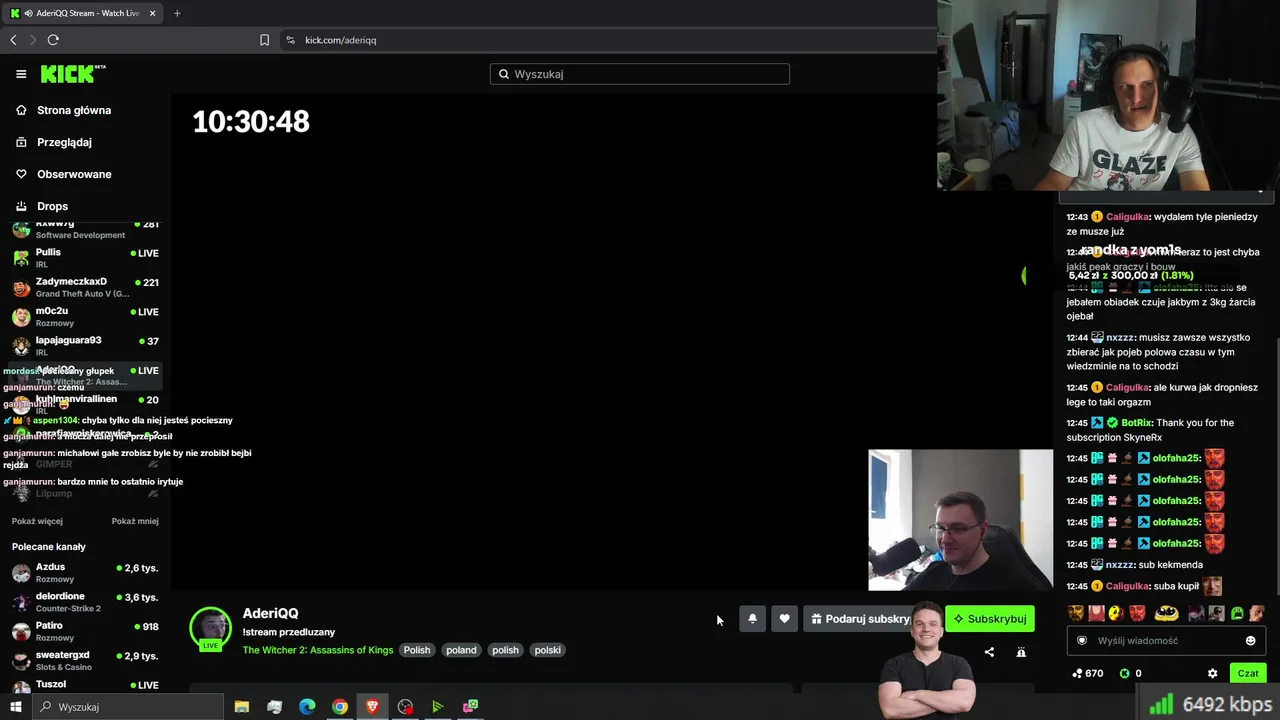Click the green Kicks balance icon
The width and height of the screenshot is (1280, 720).
pyautogui.click(x=1124, y=674)
